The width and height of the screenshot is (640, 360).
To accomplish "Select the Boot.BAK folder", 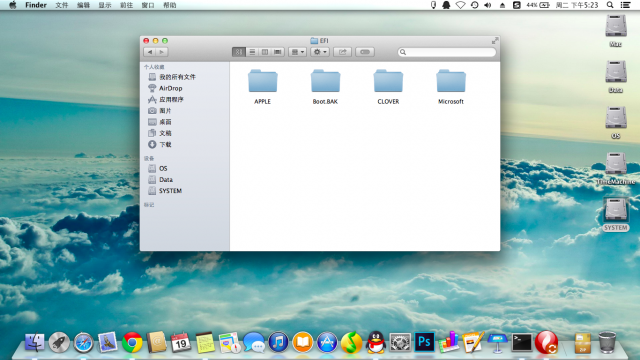I will click(325, 87).
